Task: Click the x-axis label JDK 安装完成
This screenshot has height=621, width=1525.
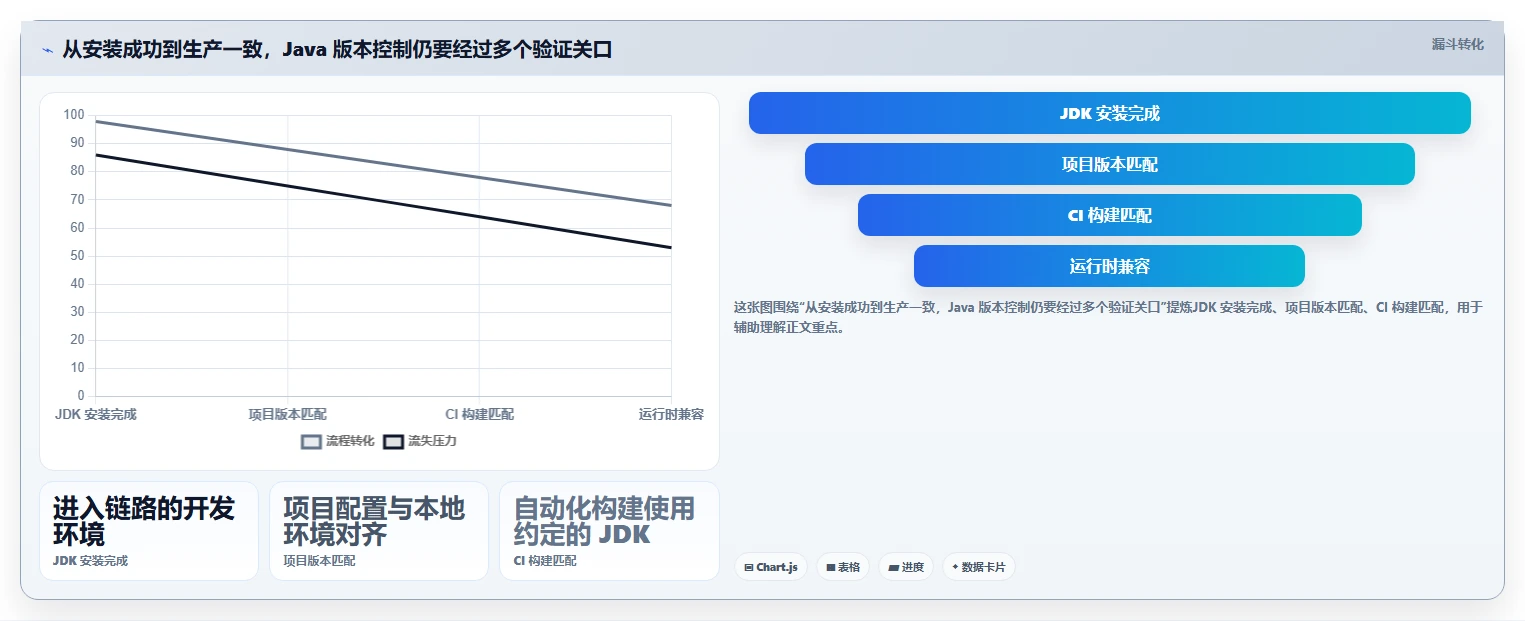Action: (96, 414)
